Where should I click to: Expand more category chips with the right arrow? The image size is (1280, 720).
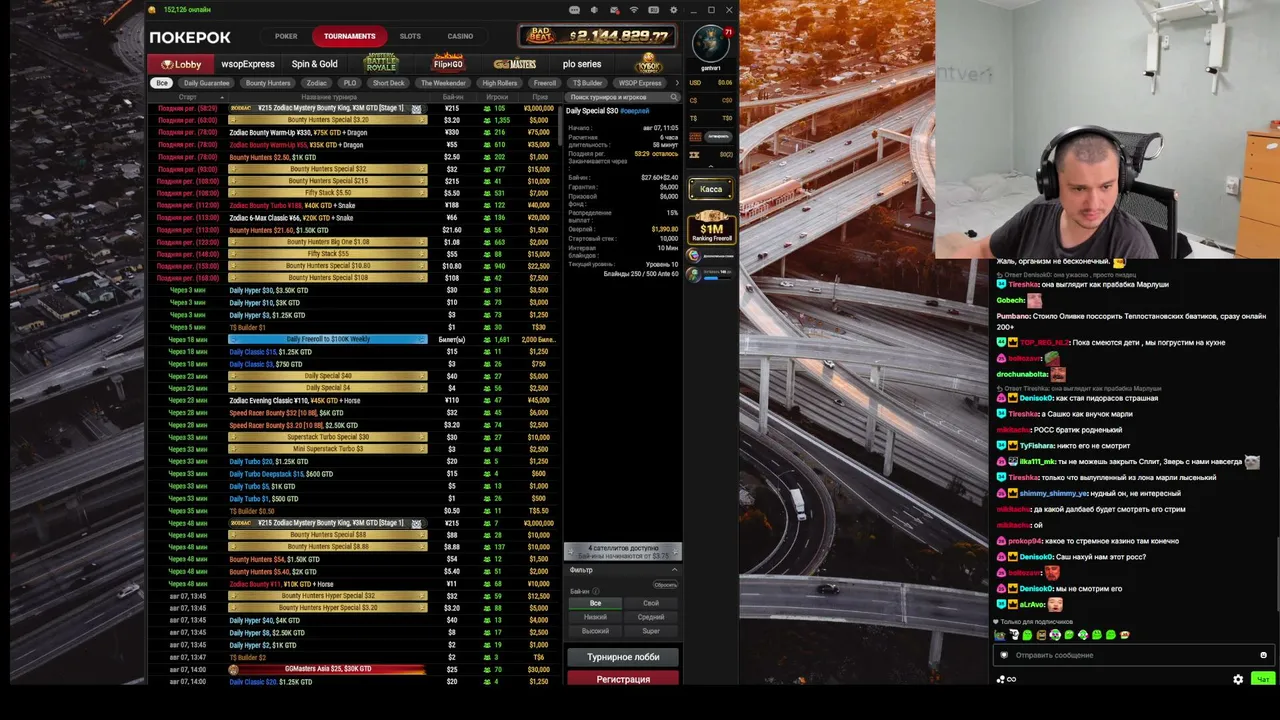pos(677,83)
